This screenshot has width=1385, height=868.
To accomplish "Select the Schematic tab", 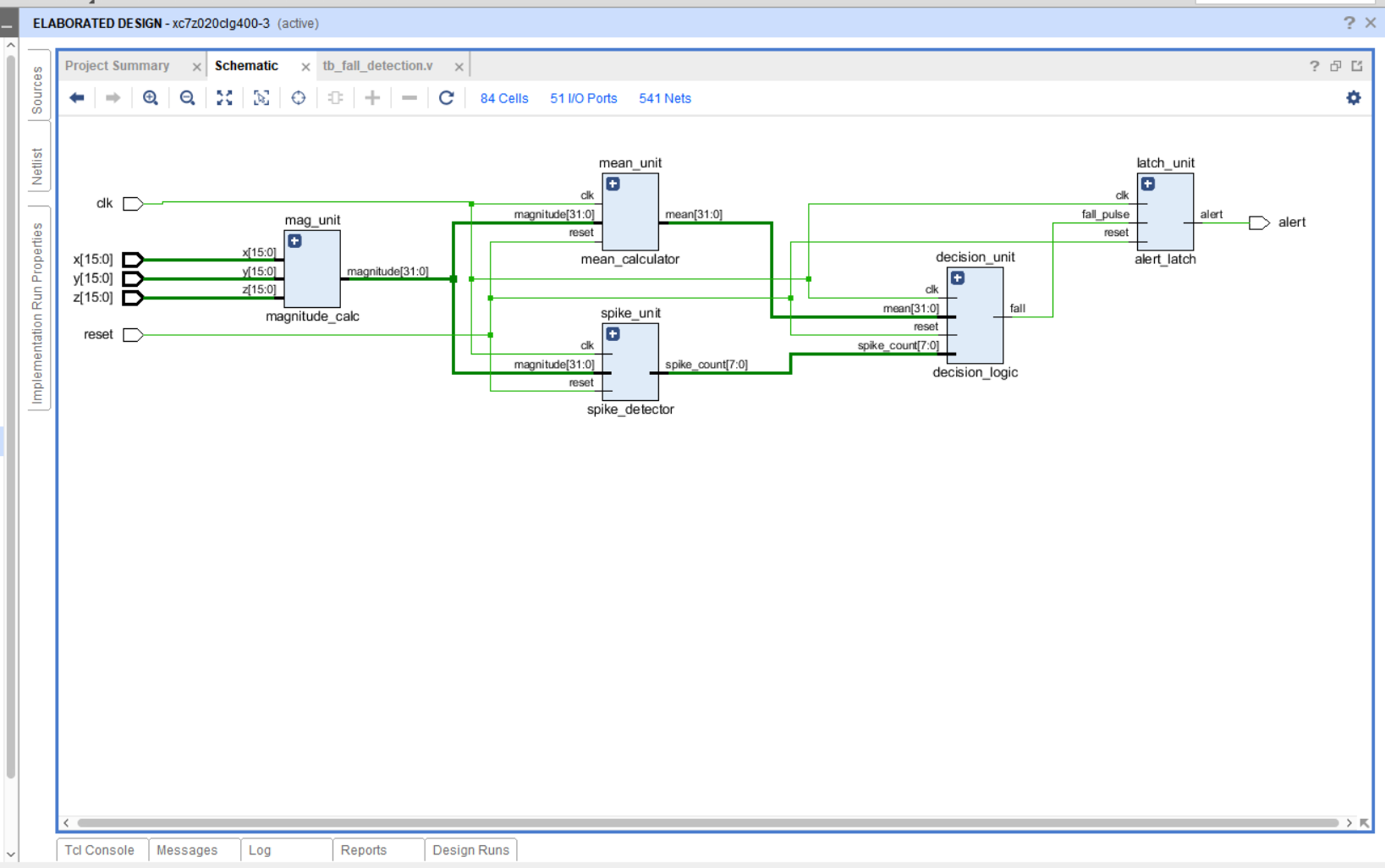I will click(246, 66).
